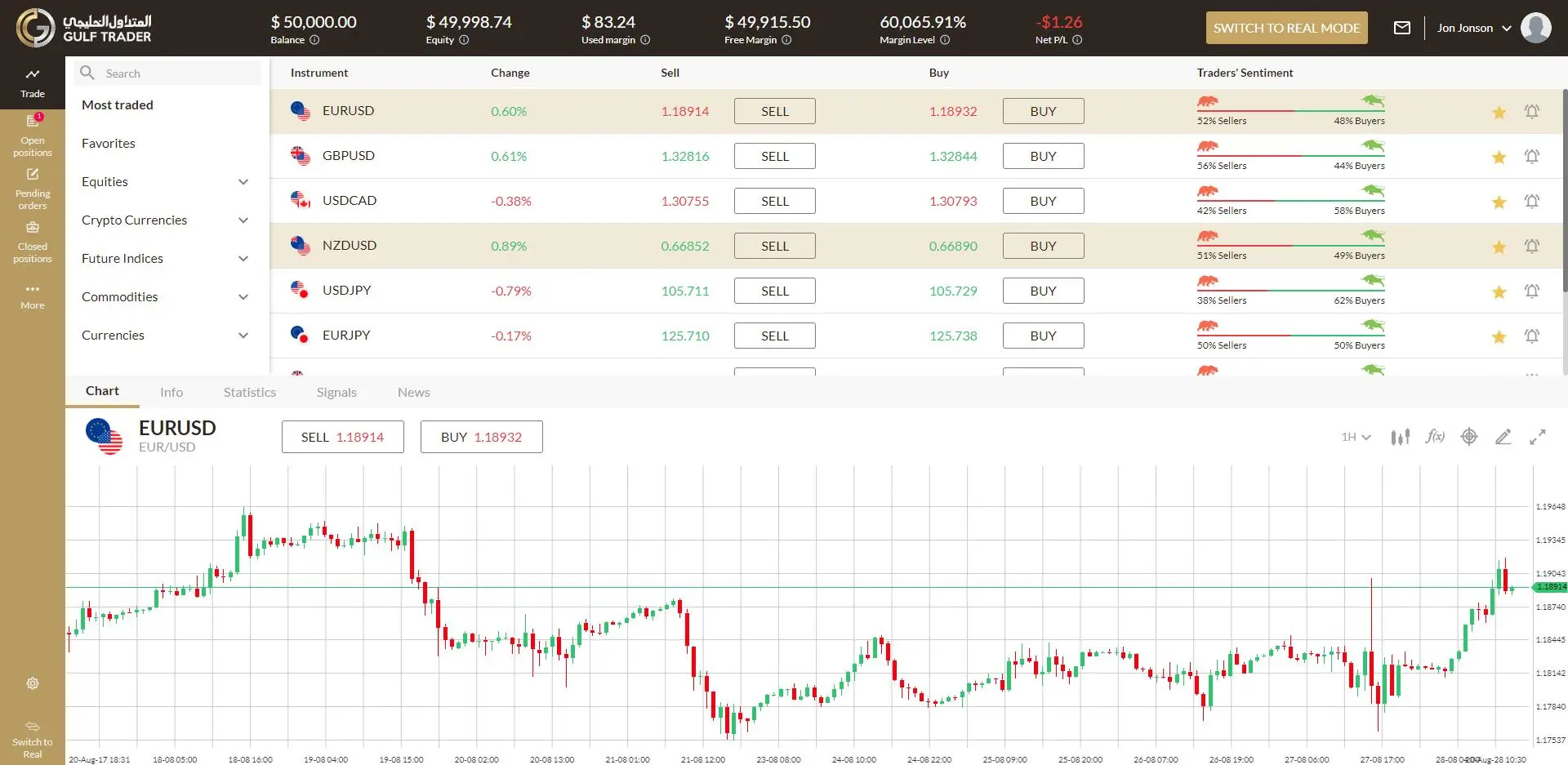
Task: Open Jon Jonson account dropdown
Action: click(1474, 28)
